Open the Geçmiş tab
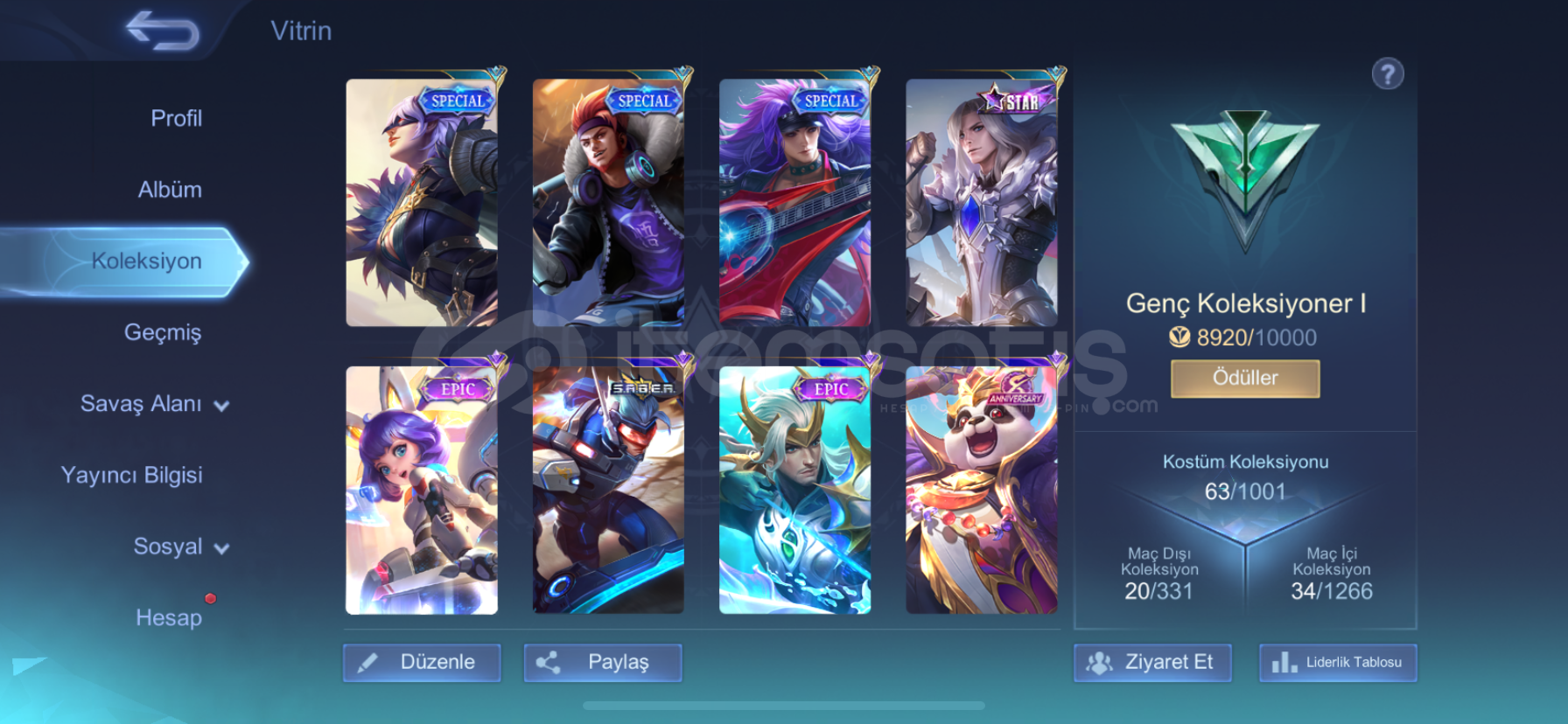This screenshot has height=724, width=1568. click(163, 332)
